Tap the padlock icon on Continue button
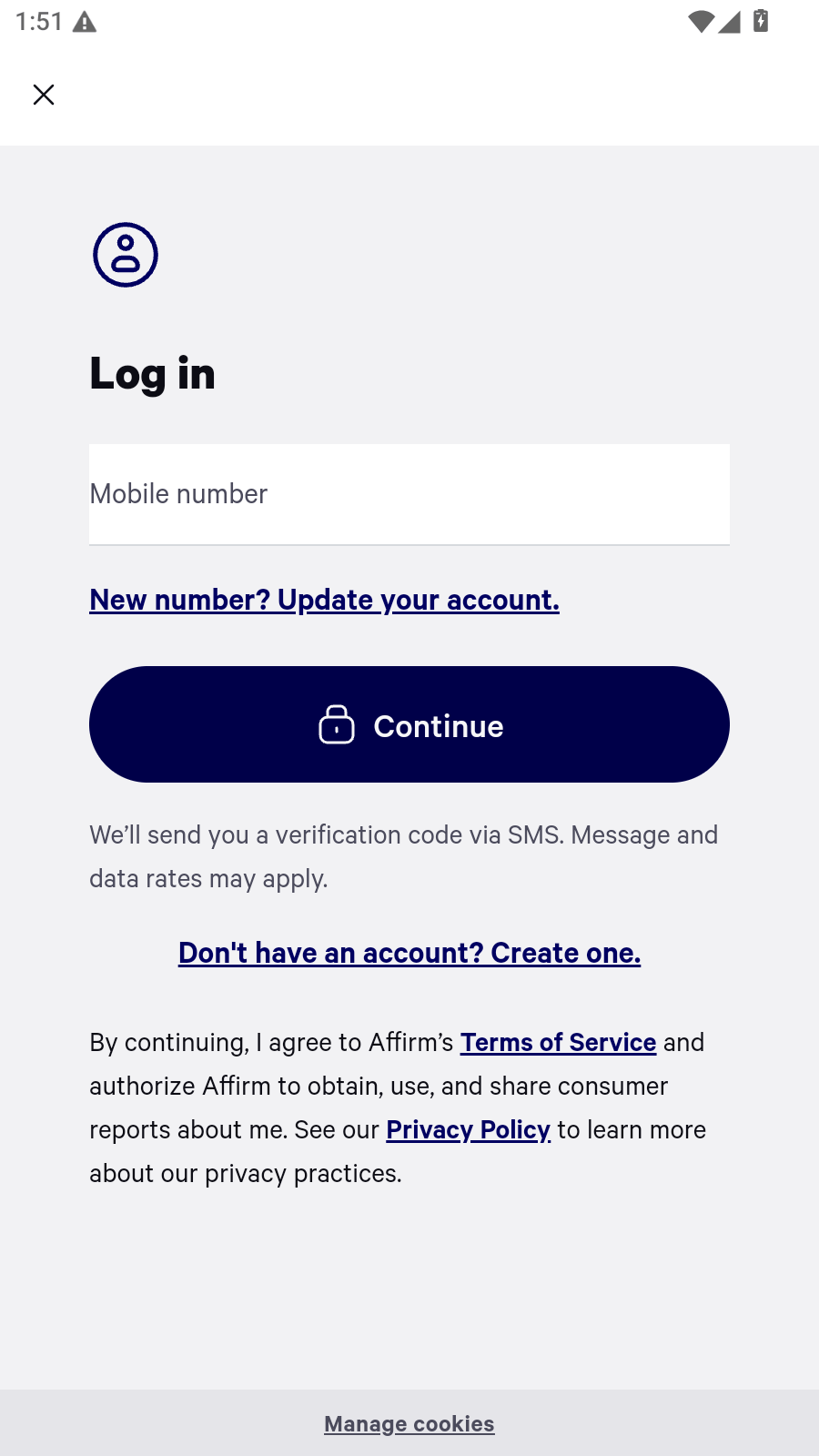Screen dimensions: 819x1456 click(337, 724)
